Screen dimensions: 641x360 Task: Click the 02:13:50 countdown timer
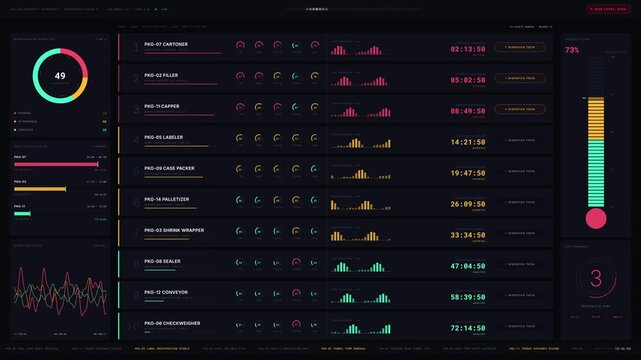click(468, 49)
